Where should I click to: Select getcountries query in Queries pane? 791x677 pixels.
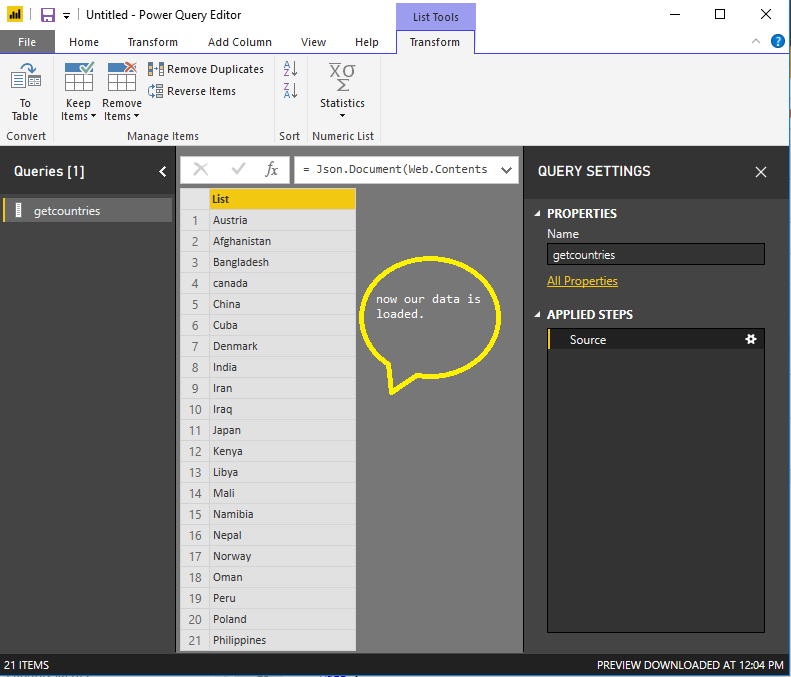[x=88, y=210]
